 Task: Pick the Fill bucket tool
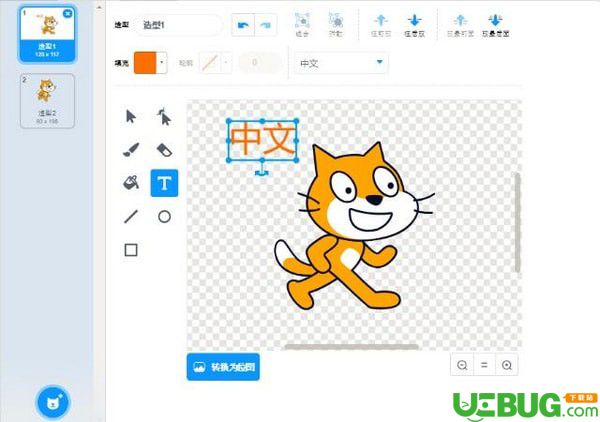pos(131,183)
